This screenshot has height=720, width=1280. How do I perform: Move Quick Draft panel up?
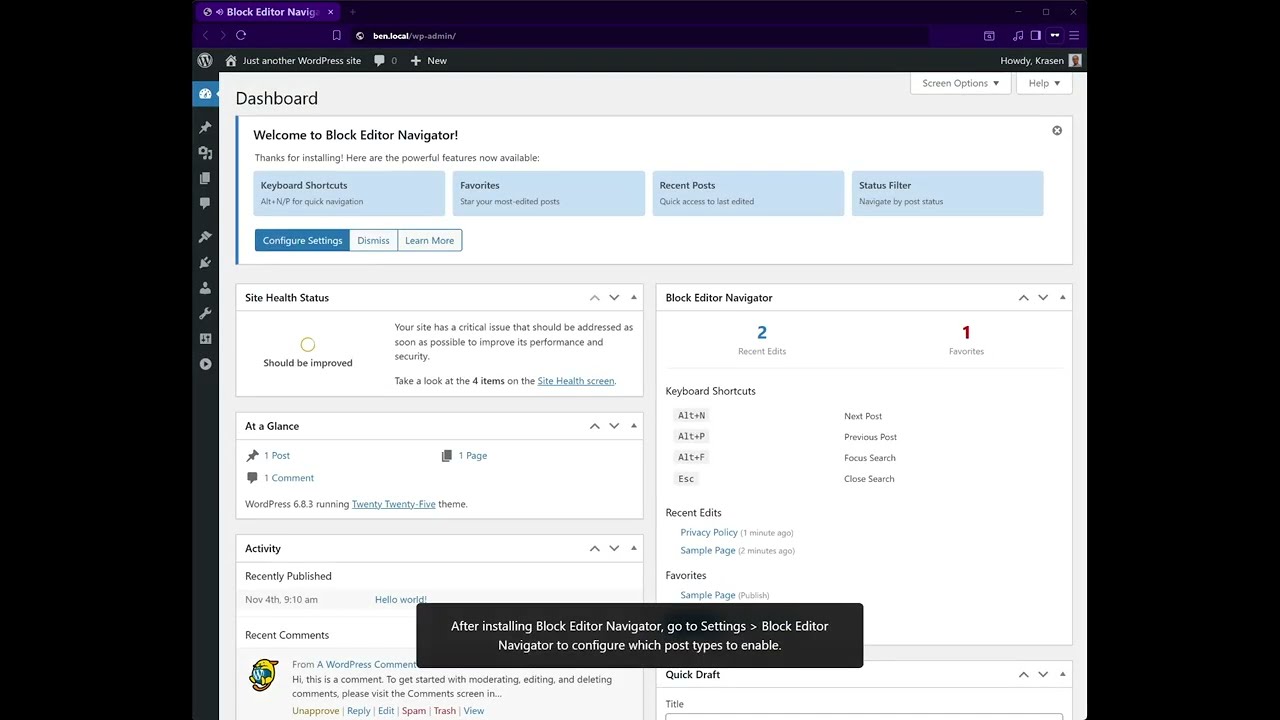click(x=1024, y=675)
